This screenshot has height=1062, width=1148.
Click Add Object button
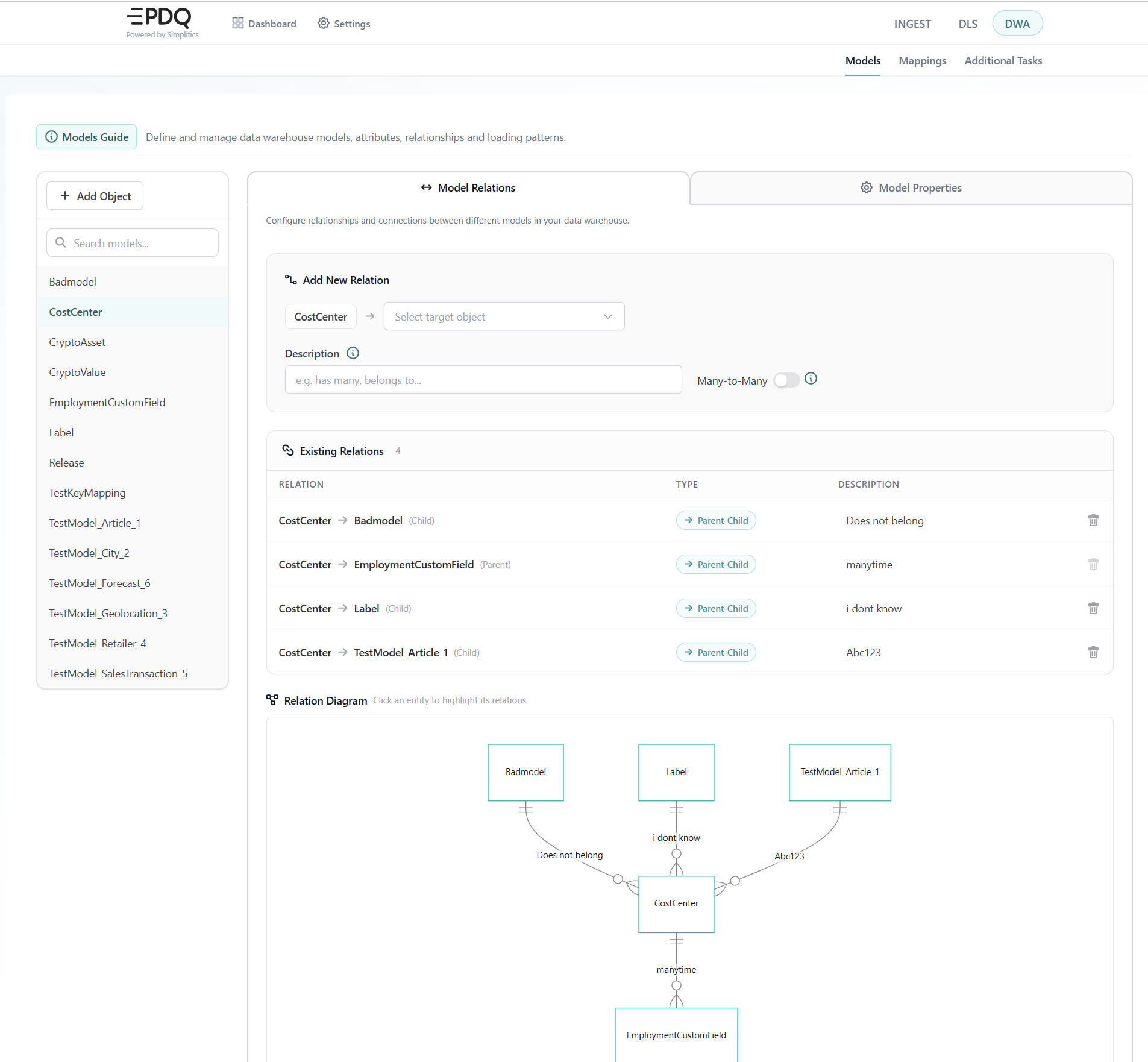pos(95,196)
